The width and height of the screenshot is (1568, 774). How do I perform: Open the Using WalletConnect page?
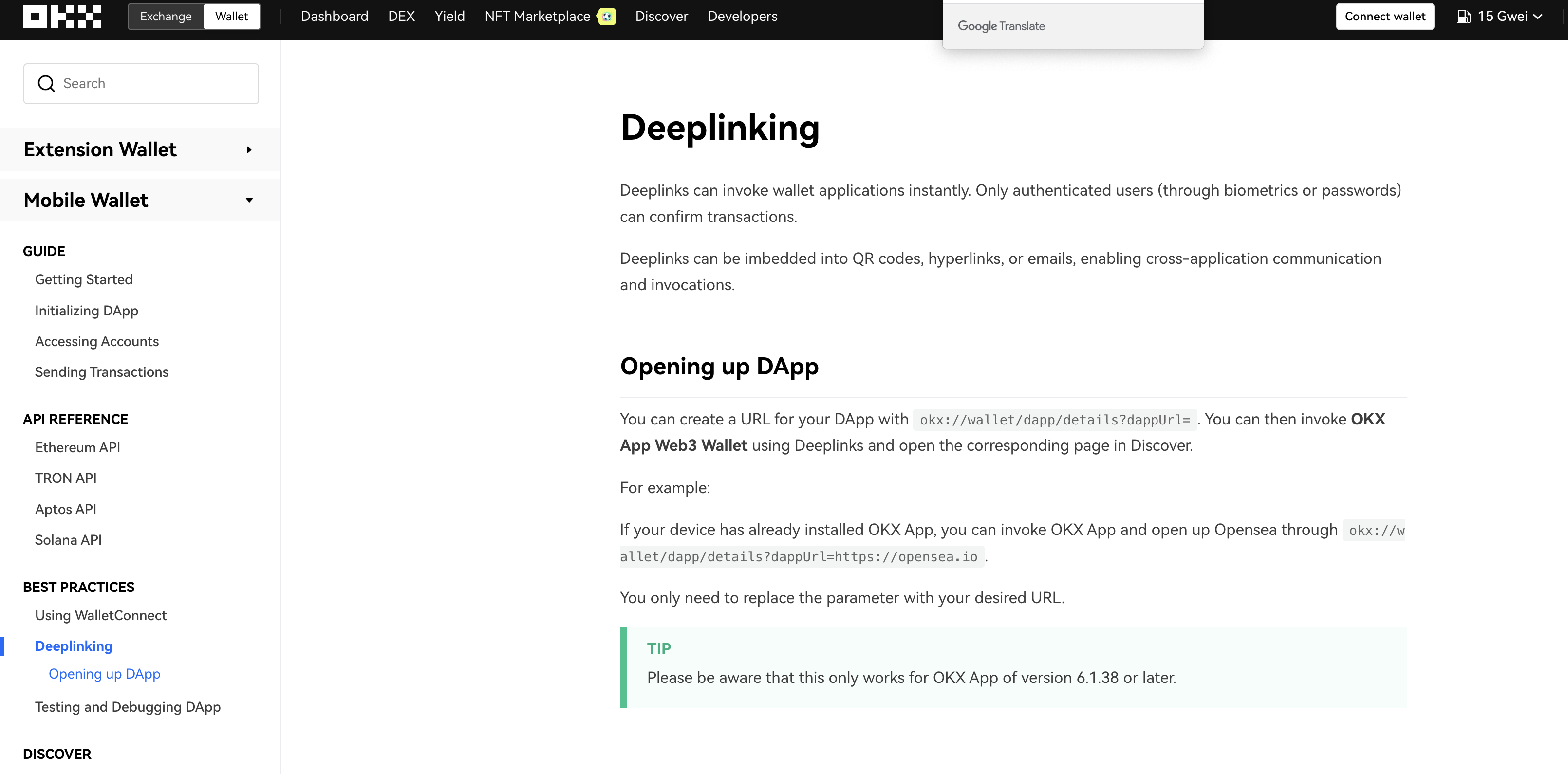point(100,615)
